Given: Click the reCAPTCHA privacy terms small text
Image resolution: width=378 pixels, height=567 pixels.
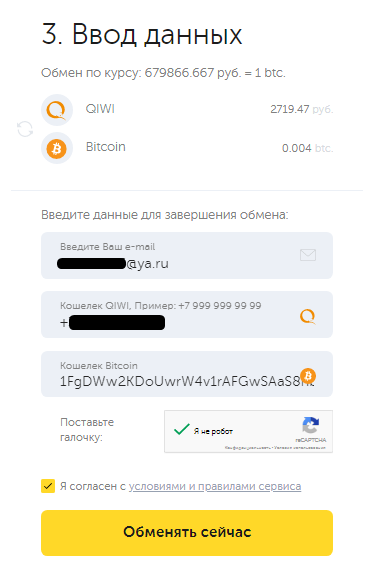Looking at the screenshot, I should 275,448.
